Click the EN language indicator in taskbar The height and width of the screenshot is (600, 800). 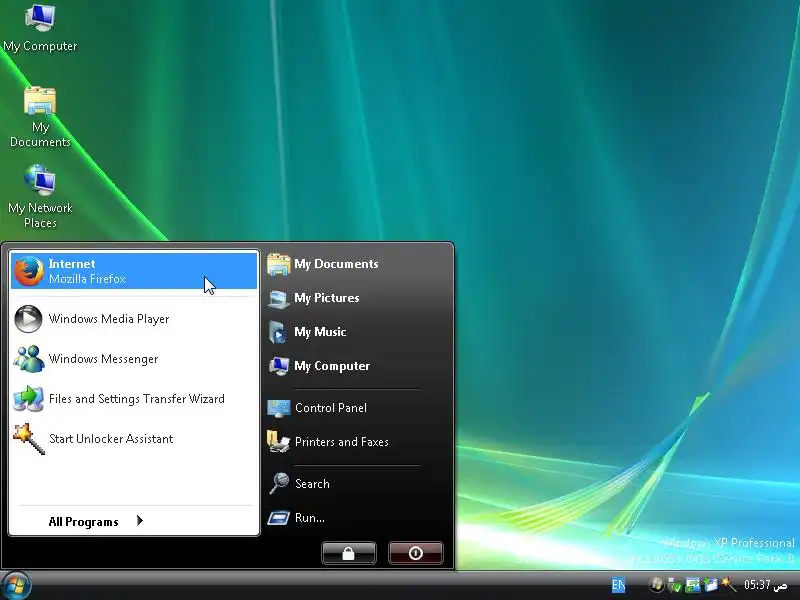click(618, 585)
